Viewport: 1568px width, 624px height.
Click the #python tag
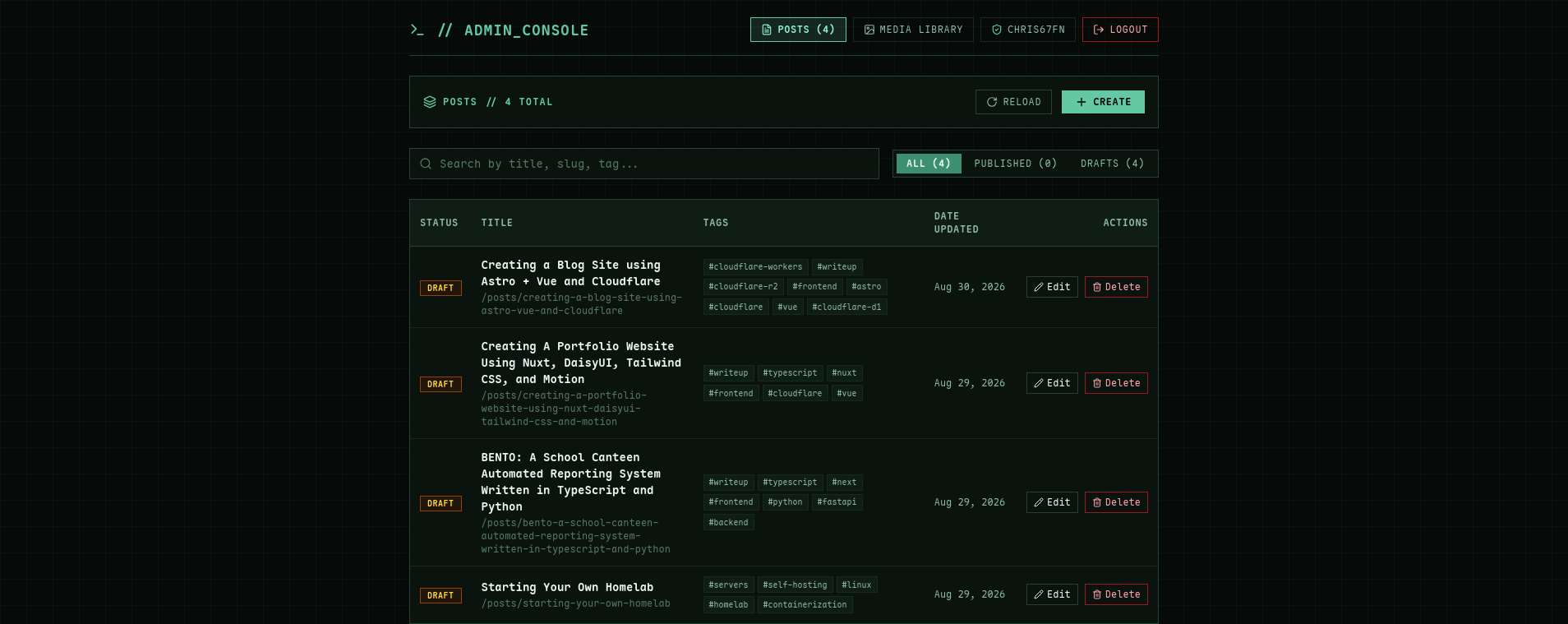(x=785, y=502)
